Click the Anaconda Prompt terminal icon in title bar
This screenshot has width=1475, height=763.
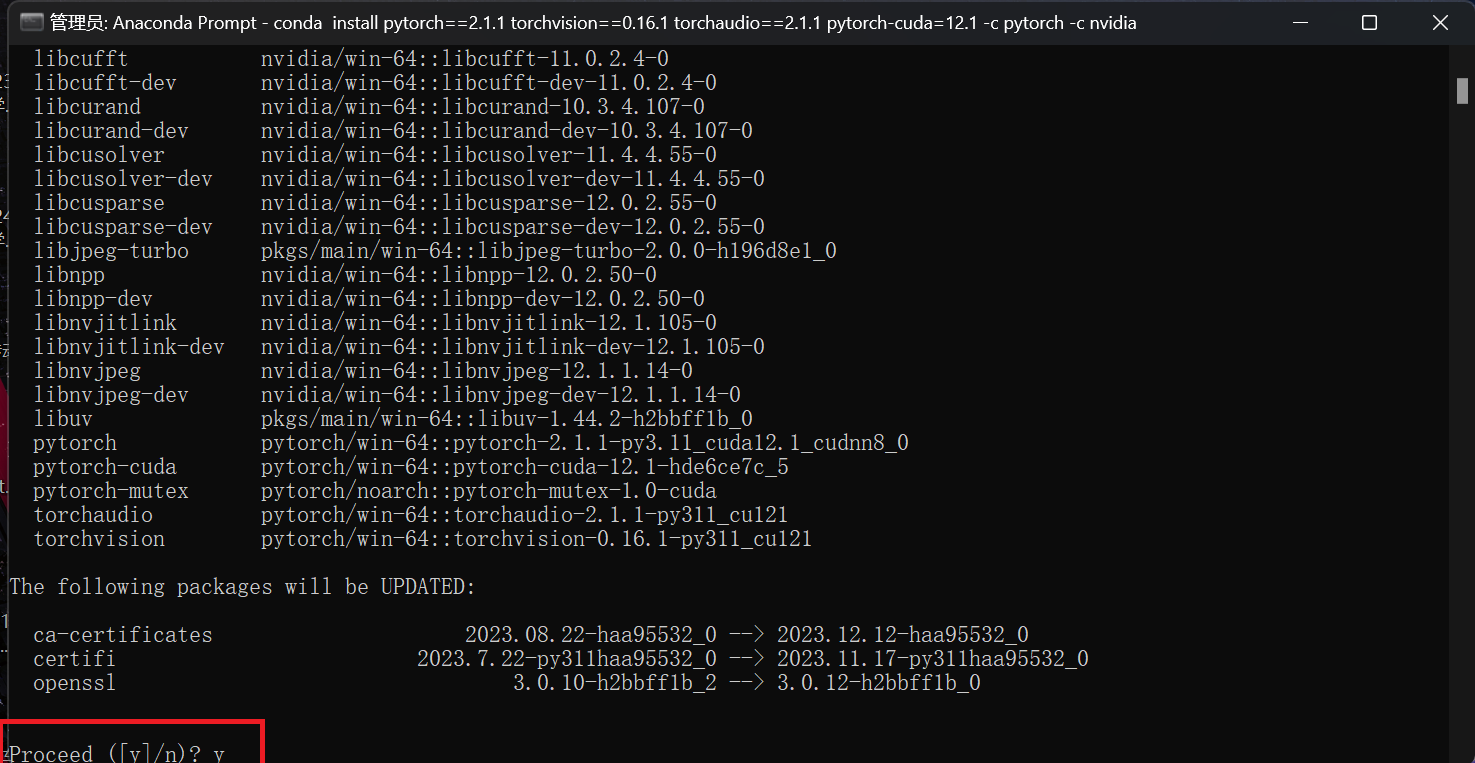tap(32, 22)
